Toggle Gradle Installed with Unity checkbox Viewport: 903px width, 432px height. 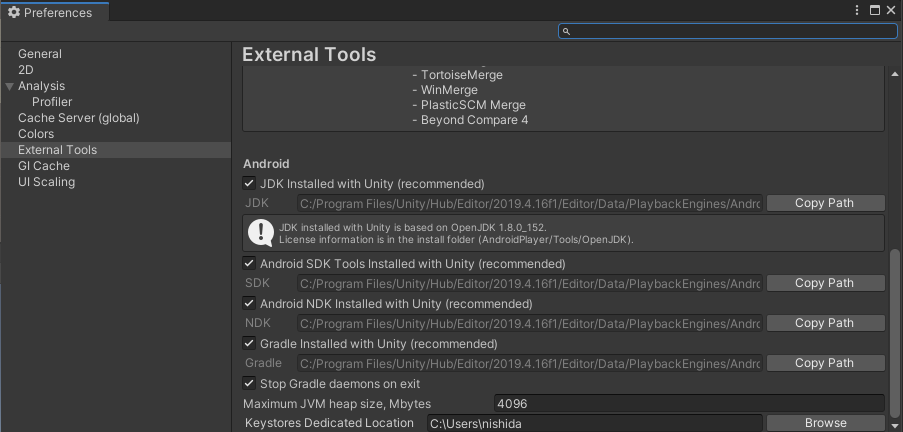pos(249,344)
